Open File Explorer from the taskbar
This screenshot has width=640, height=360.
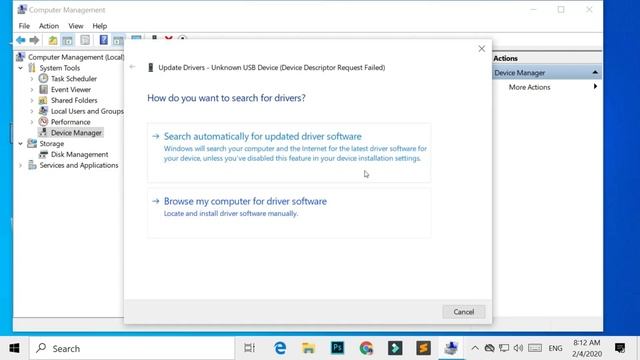(309, 348)
